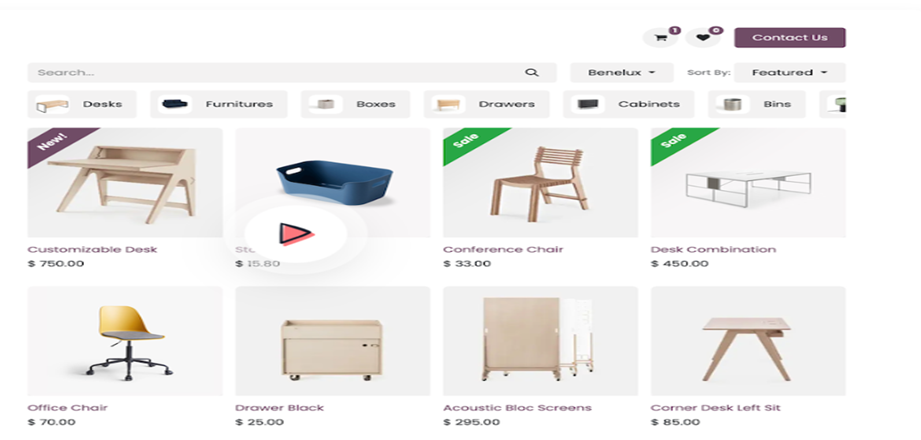Viewport: 921px width, 440px height.
Task: Click the search magnifier icon
Action: [x=532, y=73]
